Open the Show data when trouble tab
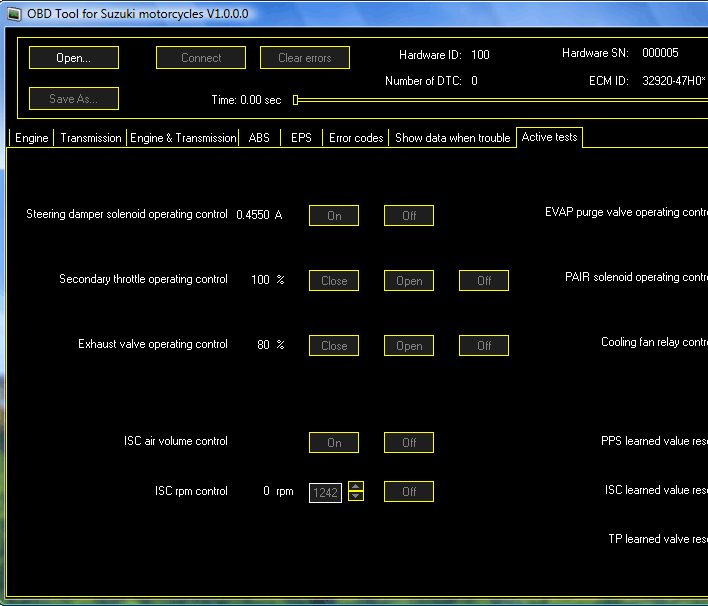This screenshot has height=606, width=708. (452, 138)
